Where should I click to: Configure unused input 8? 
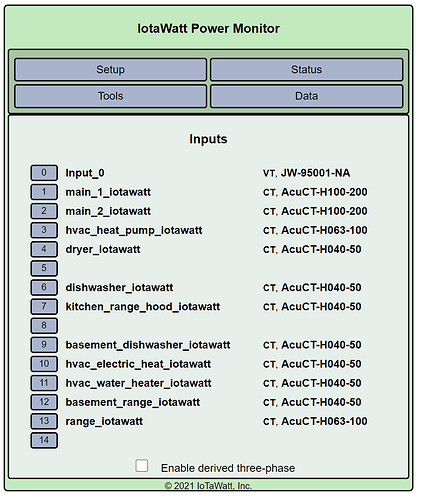point(44,325)
